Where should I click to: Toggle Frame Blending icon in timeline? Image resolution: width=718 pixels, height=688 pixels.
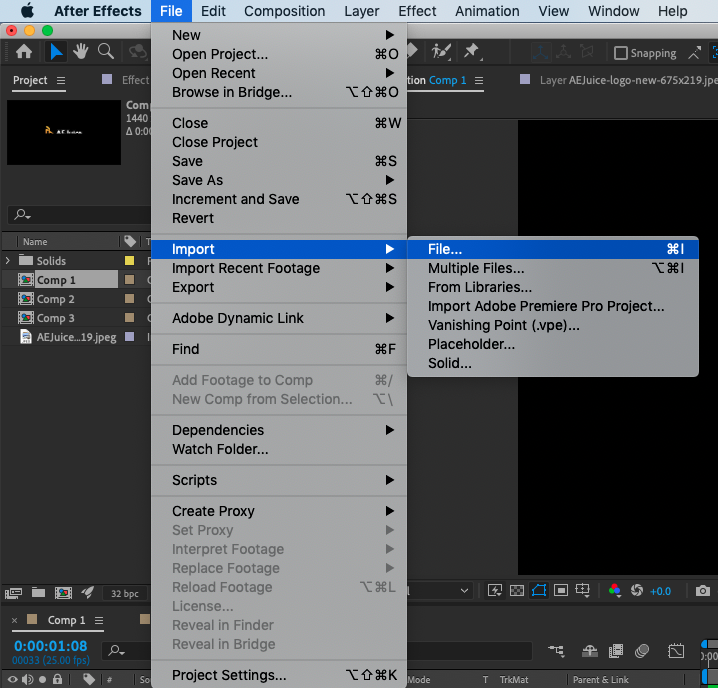point(616,650)
